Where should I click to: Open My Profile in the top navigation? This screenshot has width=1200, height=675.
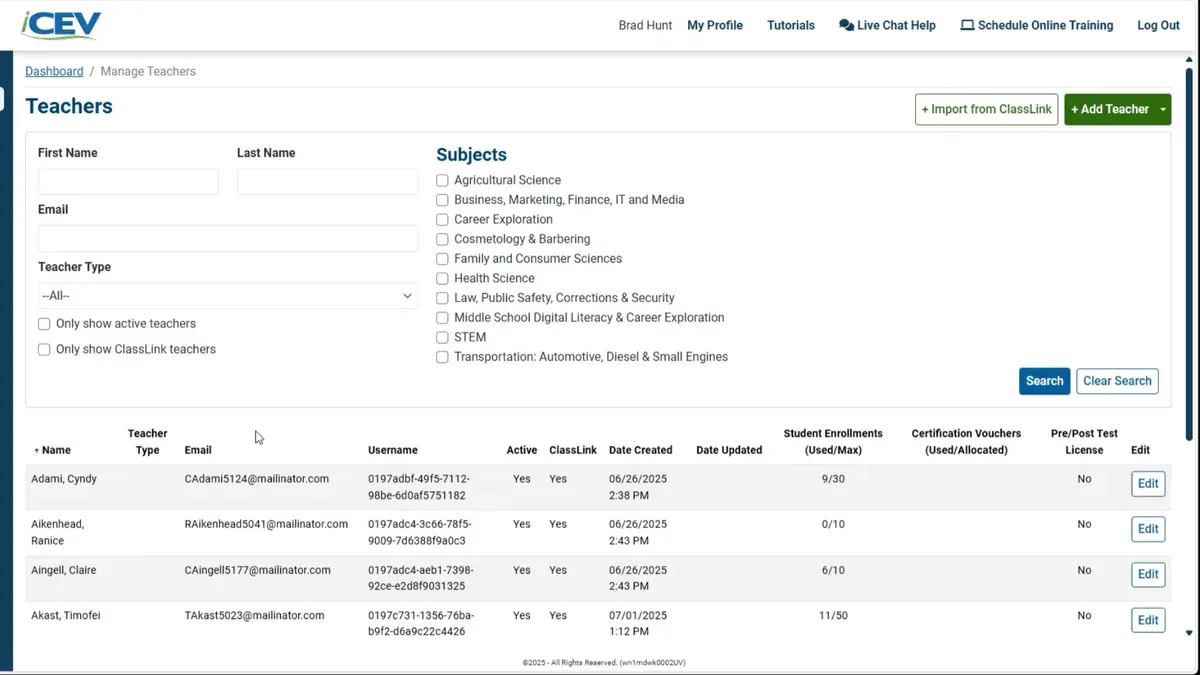coord(715,25)
